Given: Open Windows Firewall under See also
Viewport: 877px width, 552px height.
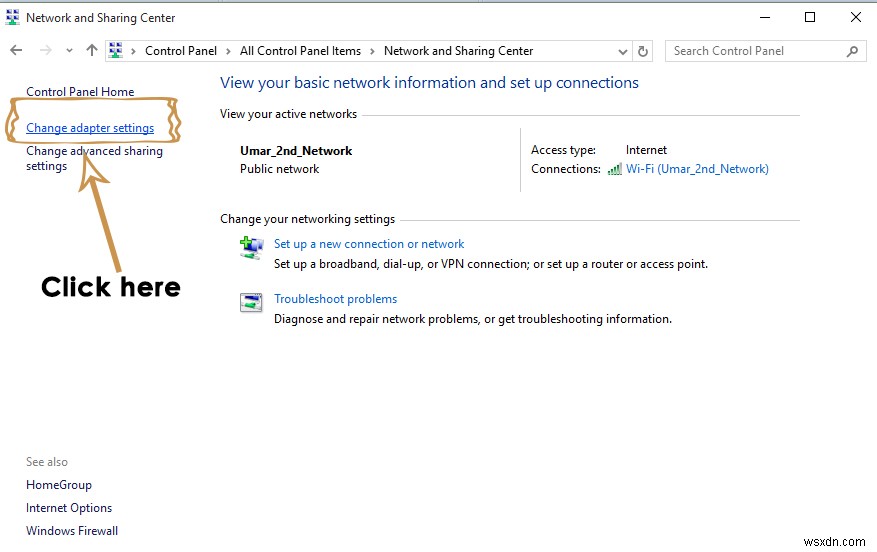Looking at the screenshot, I should pyautogui.click(x=72, y=531).
